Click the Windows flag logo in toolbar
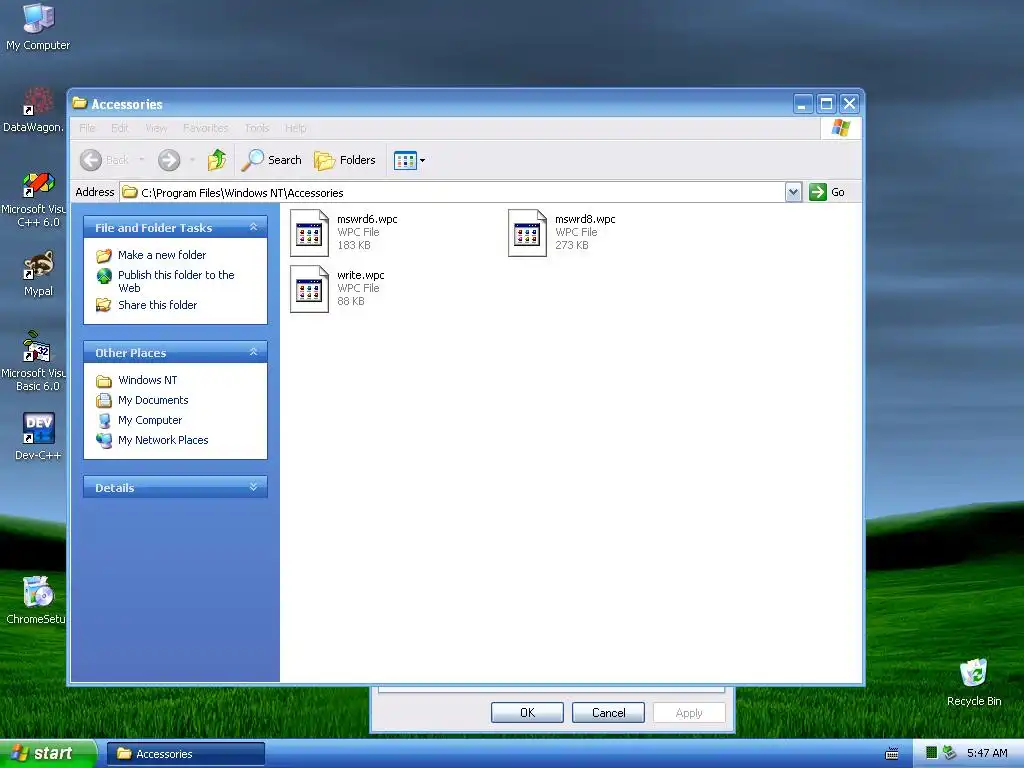 [x=840, y=127]
